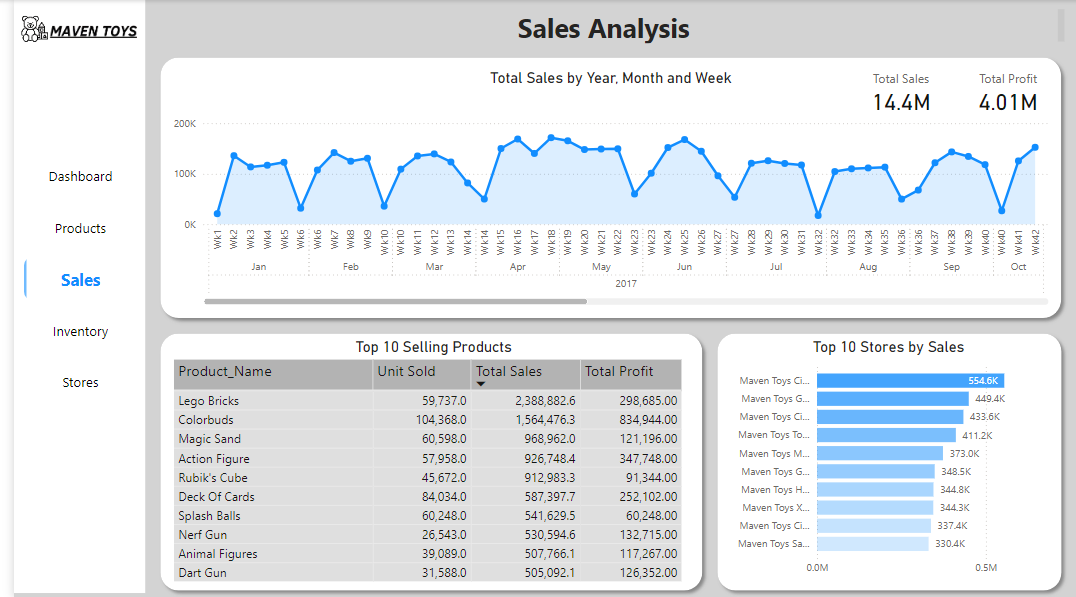This screenshot has width=1076, height=597.
Task: Click the Splash Balls product cell
Action: coord(209,516)
